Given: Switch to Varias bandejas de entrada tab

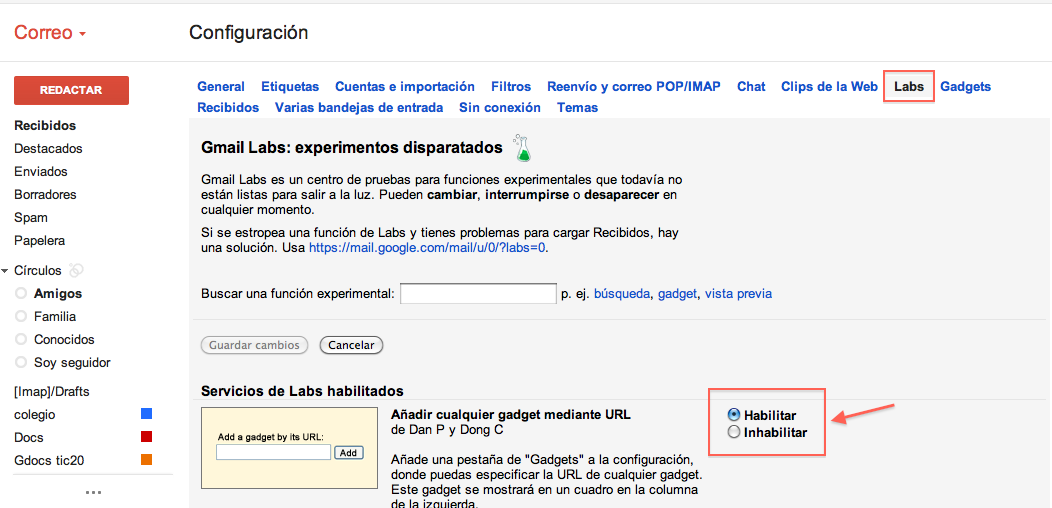Looking at the screenshot, I should (359, 107).
